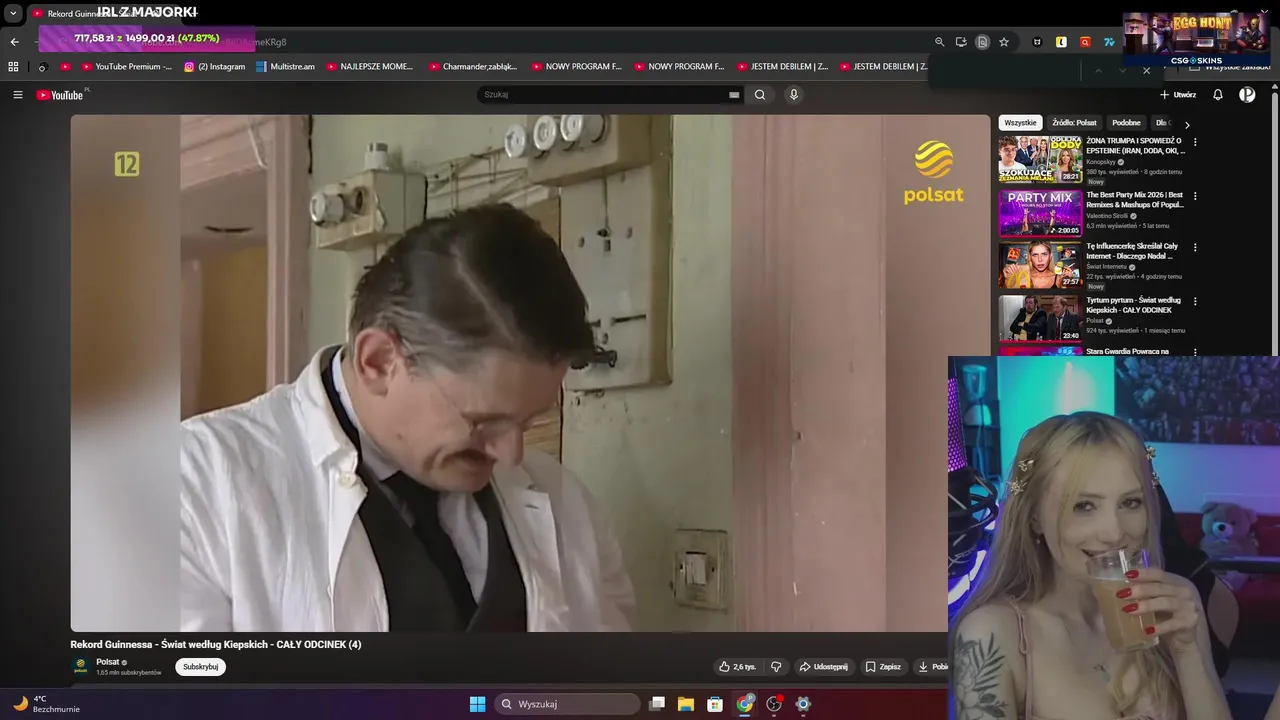Start voice search with the microphone icon
Screen dimensions: 1280x720
[794, 95]
